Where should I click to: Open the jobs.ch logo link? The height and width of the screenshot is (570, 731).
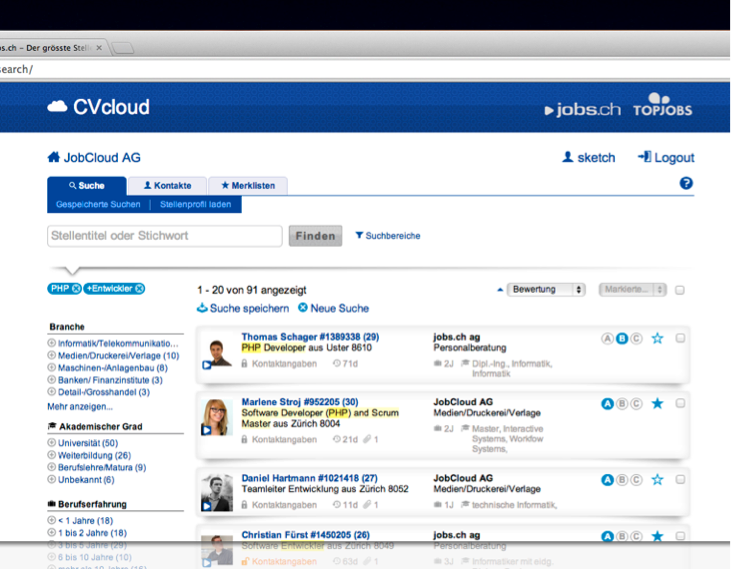[x=583, y=110]
